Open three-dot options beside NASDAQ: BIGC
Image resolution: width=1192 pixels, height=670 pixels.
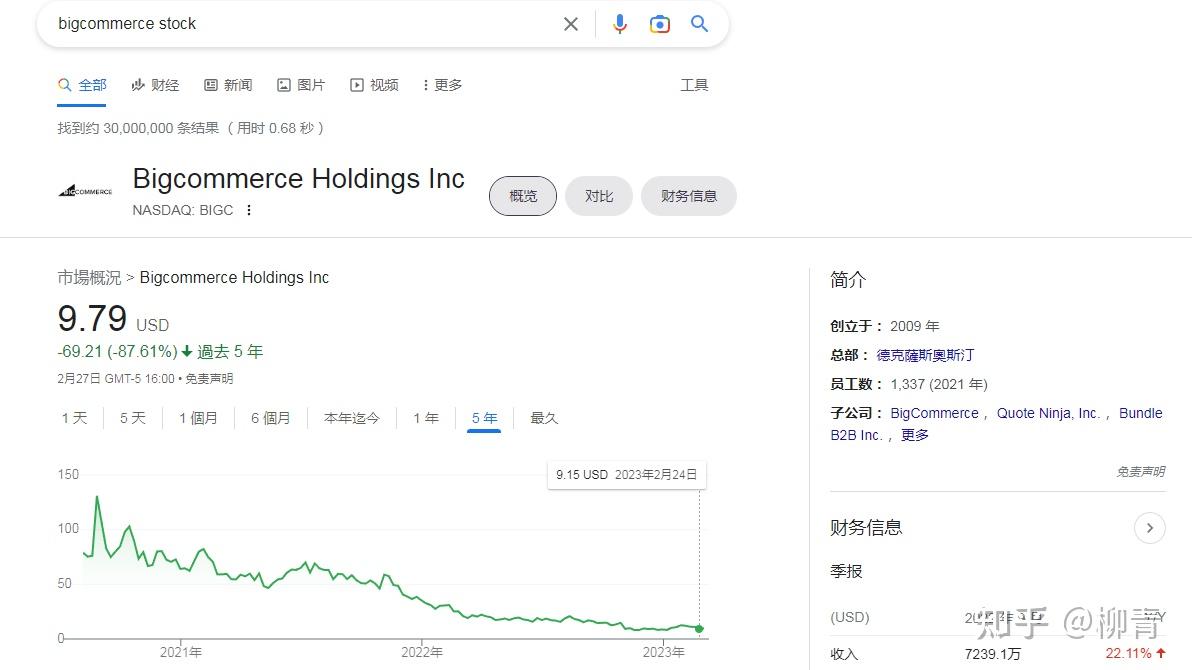tap(248, 210)
